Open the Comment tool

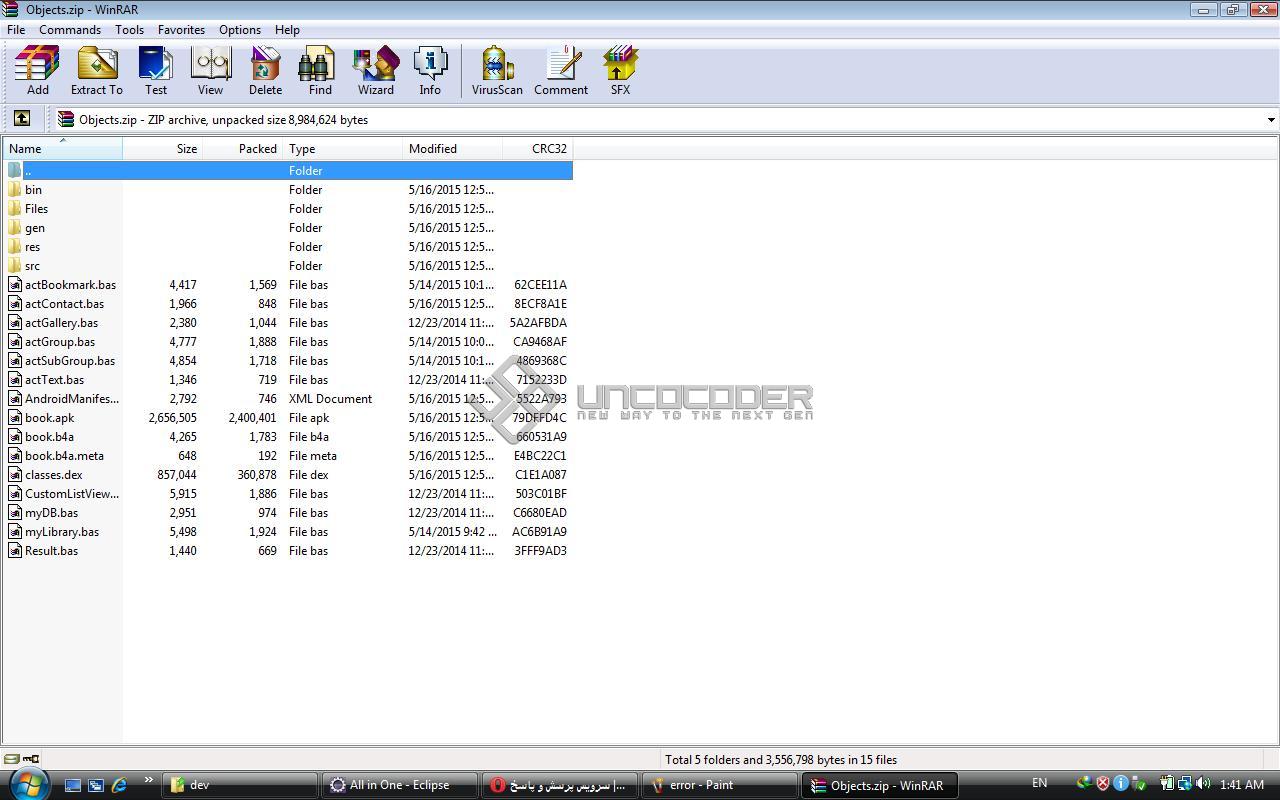click(x=561, y=70)
